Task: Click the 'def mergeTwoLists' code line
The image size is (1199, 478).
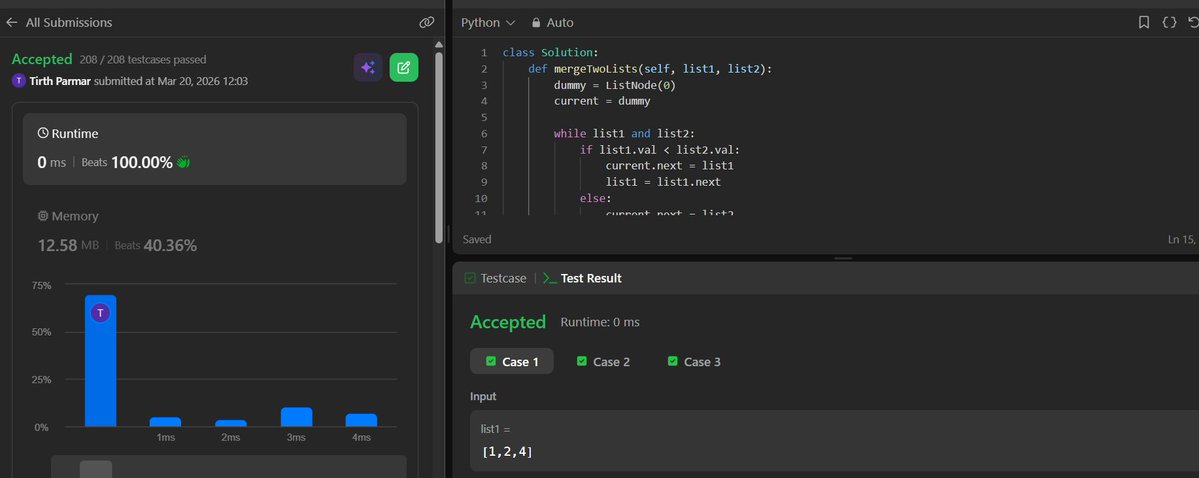Action: (x=650, y=69)
